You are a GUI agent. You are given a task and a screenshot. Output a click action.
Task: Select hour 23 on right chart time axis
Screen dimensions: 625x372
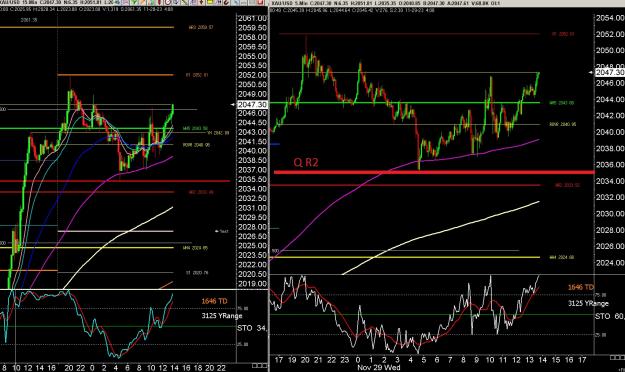[x=345, y=360]
